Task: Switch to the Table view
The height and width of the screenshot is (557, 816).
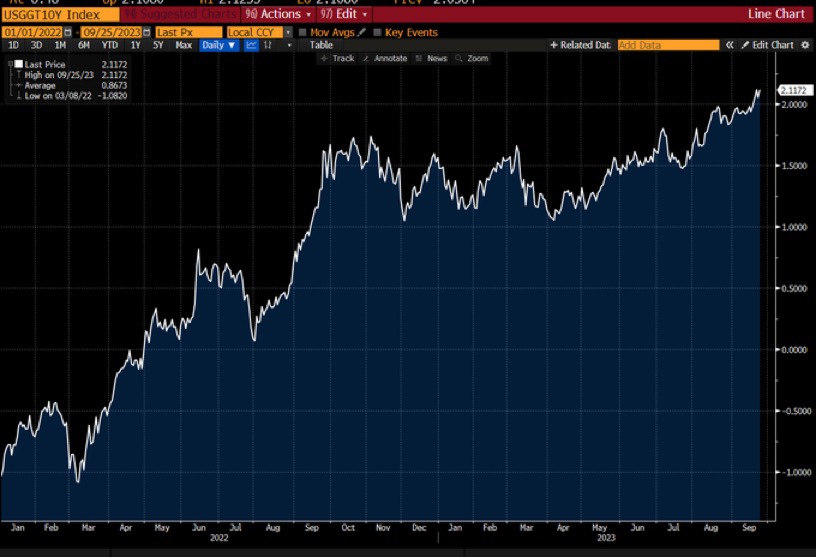Action: [x=321, y=45]
